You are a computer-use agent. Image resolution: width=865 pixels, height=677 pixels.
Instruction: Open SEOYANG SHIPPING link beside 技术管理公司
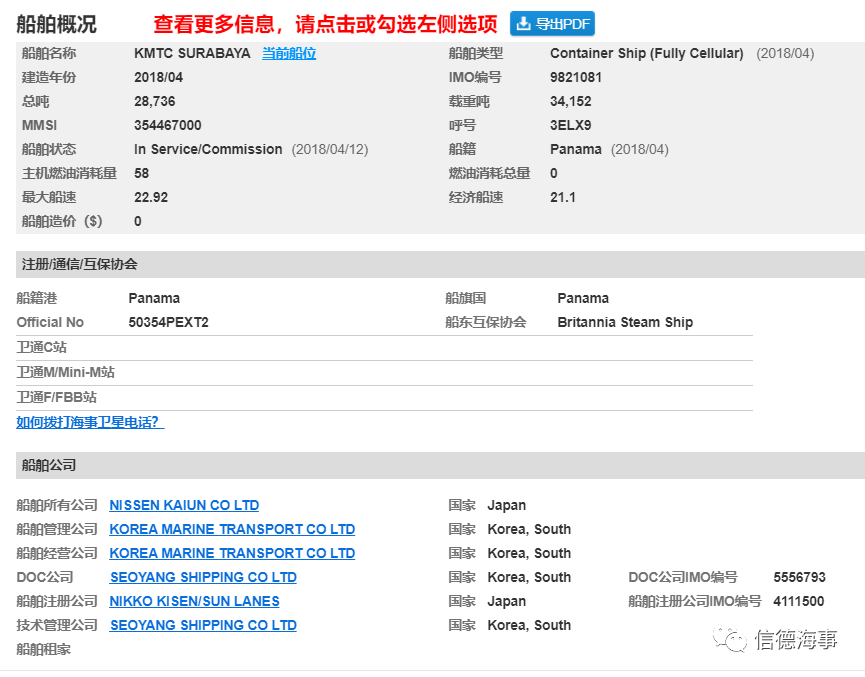(x=204, y=625)
